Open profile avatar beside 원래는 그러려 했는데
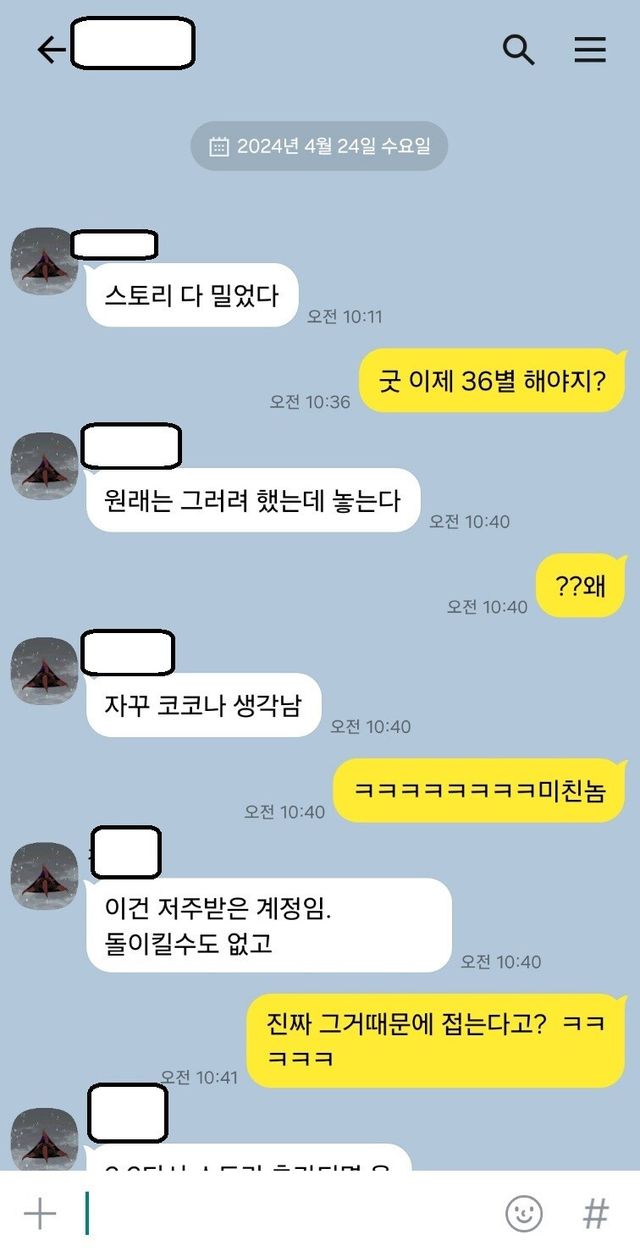The width and height of the screenshot is (640, 1256). click(x=44, y=465)
